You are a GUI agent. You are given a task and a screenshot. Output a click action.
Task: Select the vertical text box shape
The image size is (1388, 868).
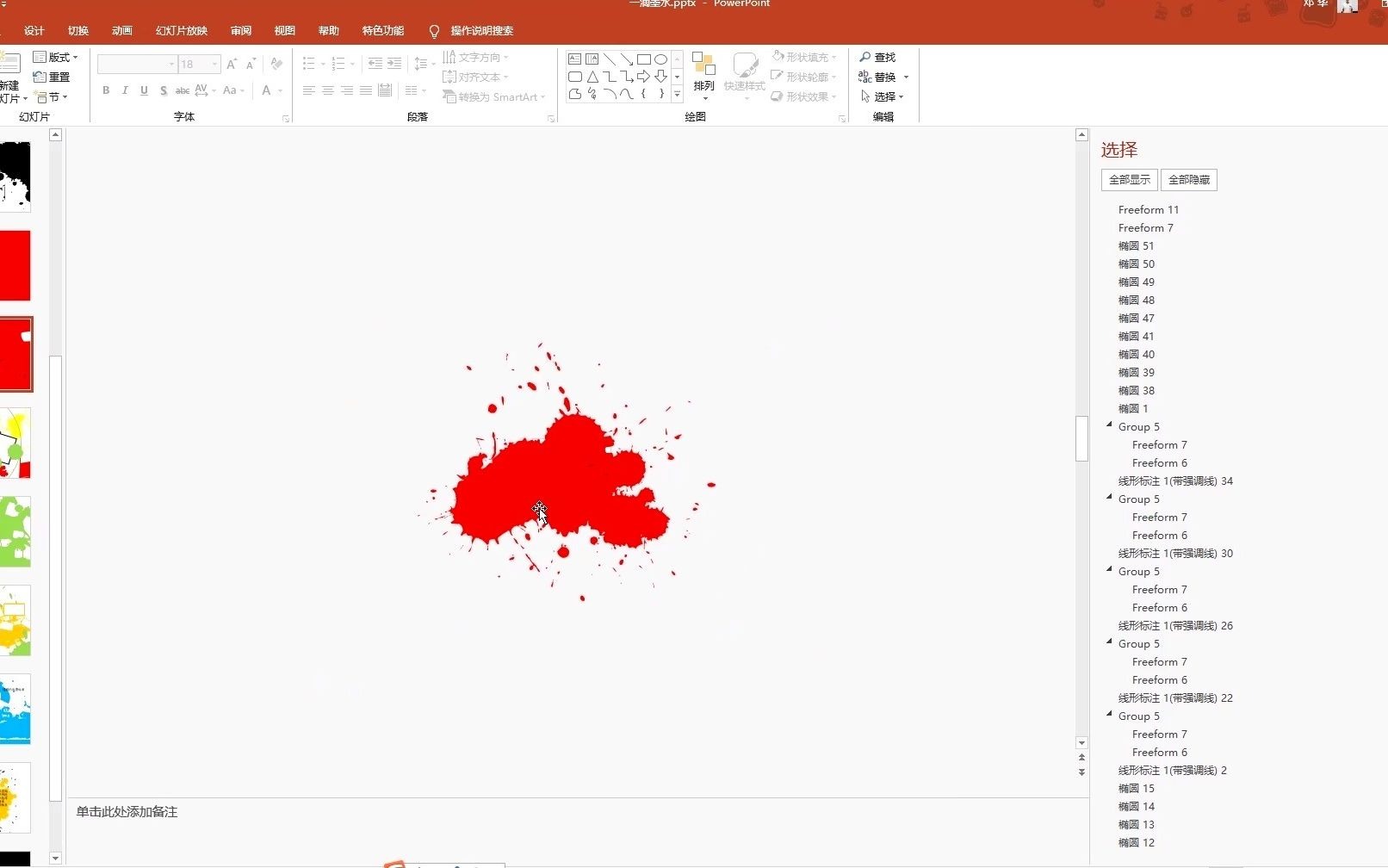[x=592, y=59]
